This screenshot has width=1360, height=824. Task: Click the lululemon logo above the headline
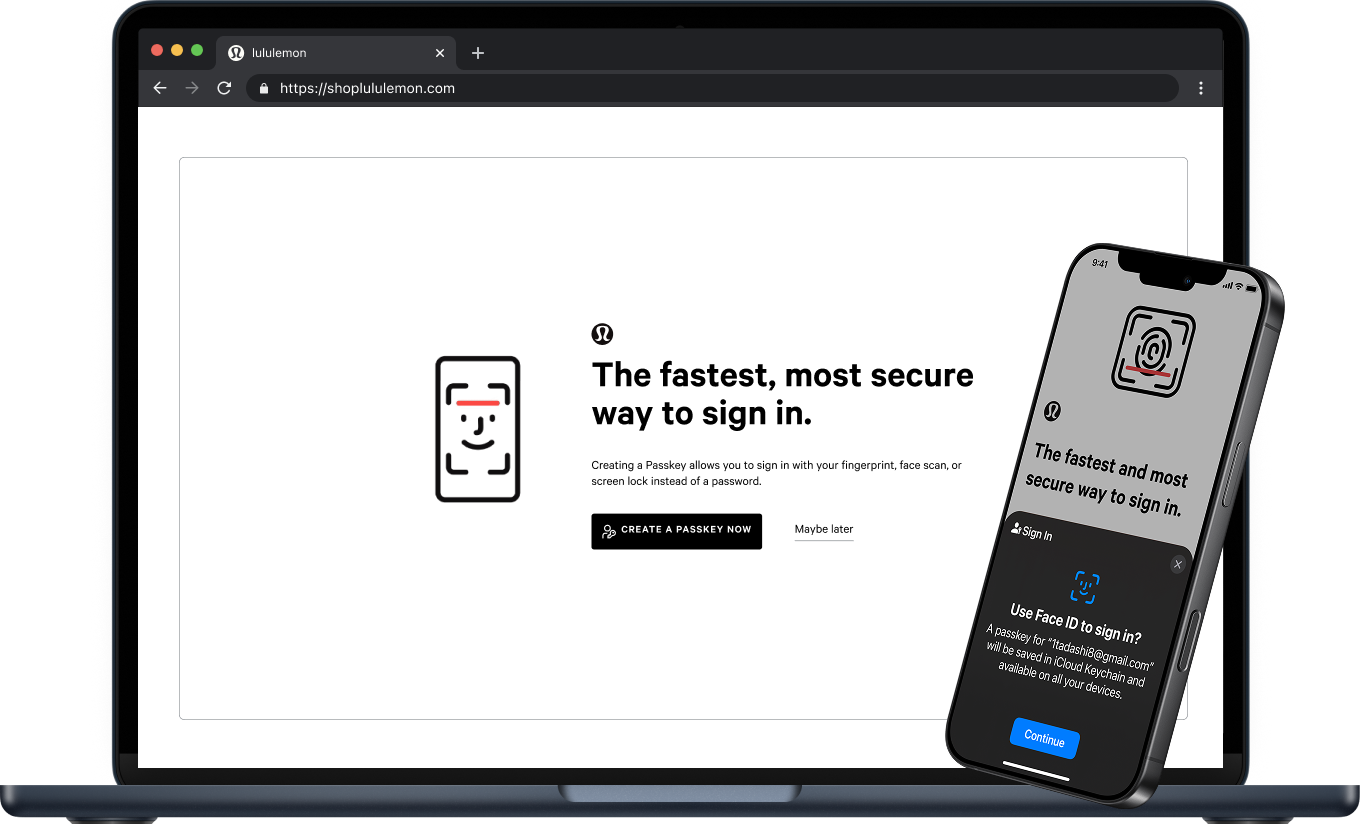[x=602, y=334]
